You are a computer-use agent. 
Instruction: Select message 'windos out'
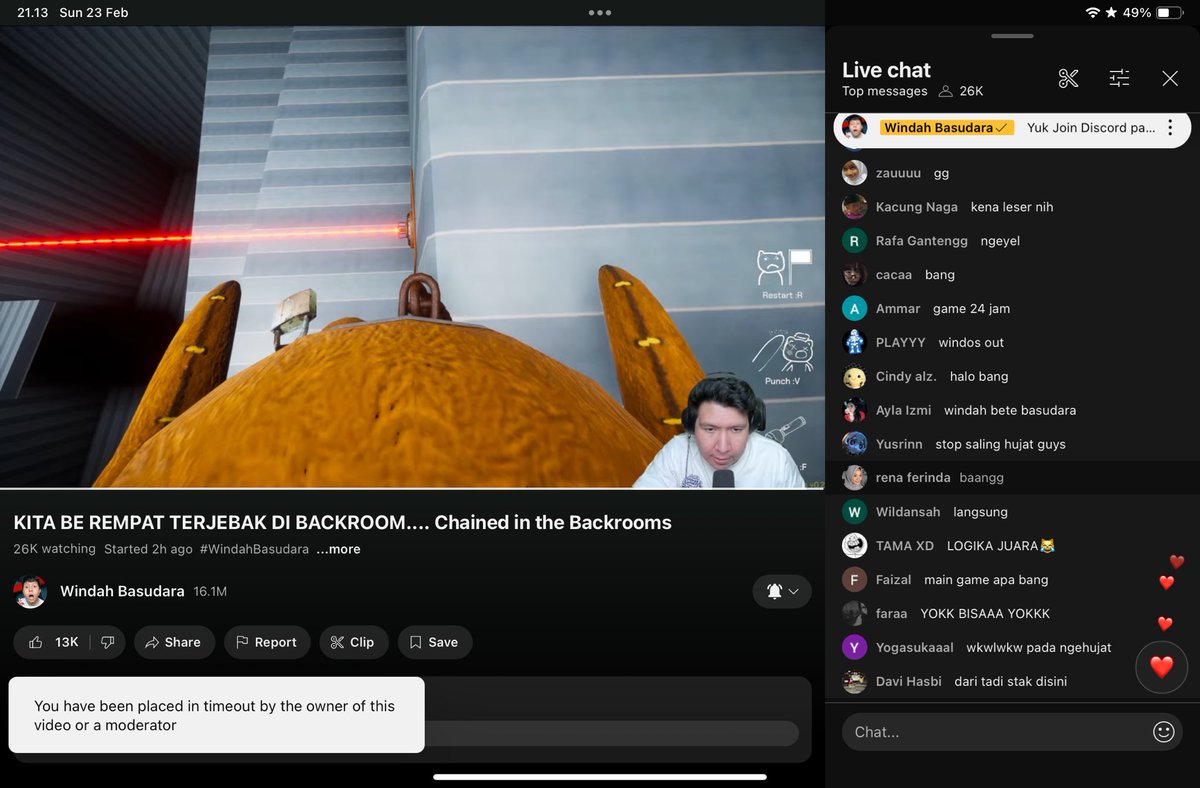click(971, 342)
